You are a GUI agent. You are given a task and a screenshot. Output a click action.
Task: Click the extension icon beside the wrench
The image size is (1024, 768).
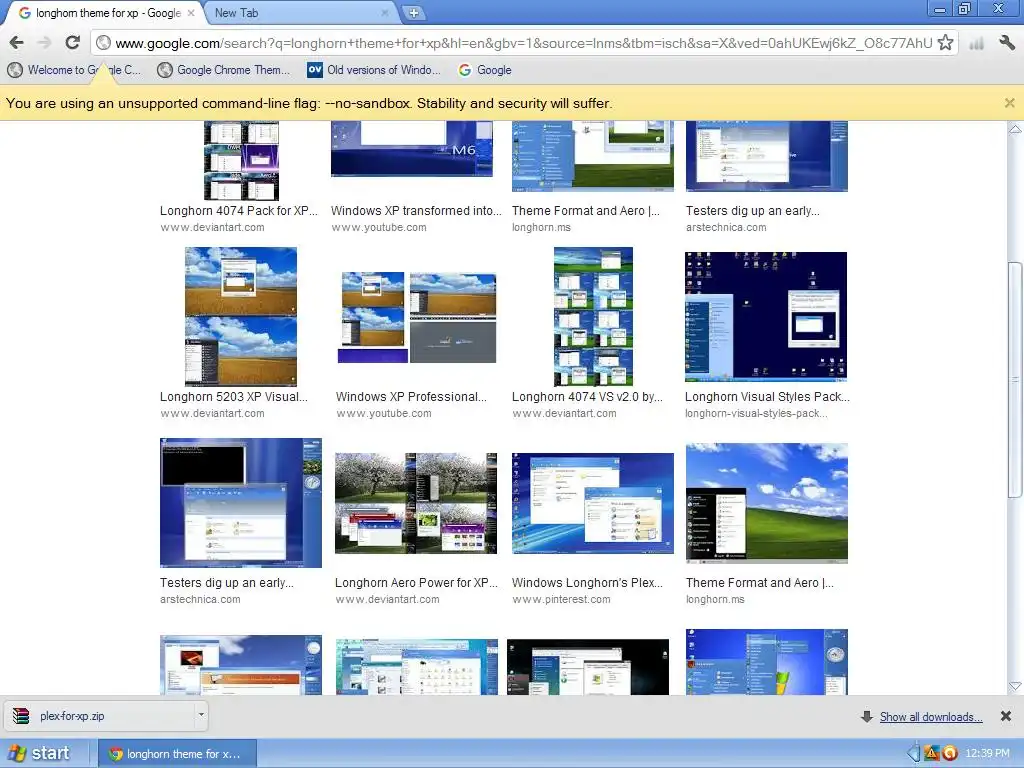click(976, 44)
